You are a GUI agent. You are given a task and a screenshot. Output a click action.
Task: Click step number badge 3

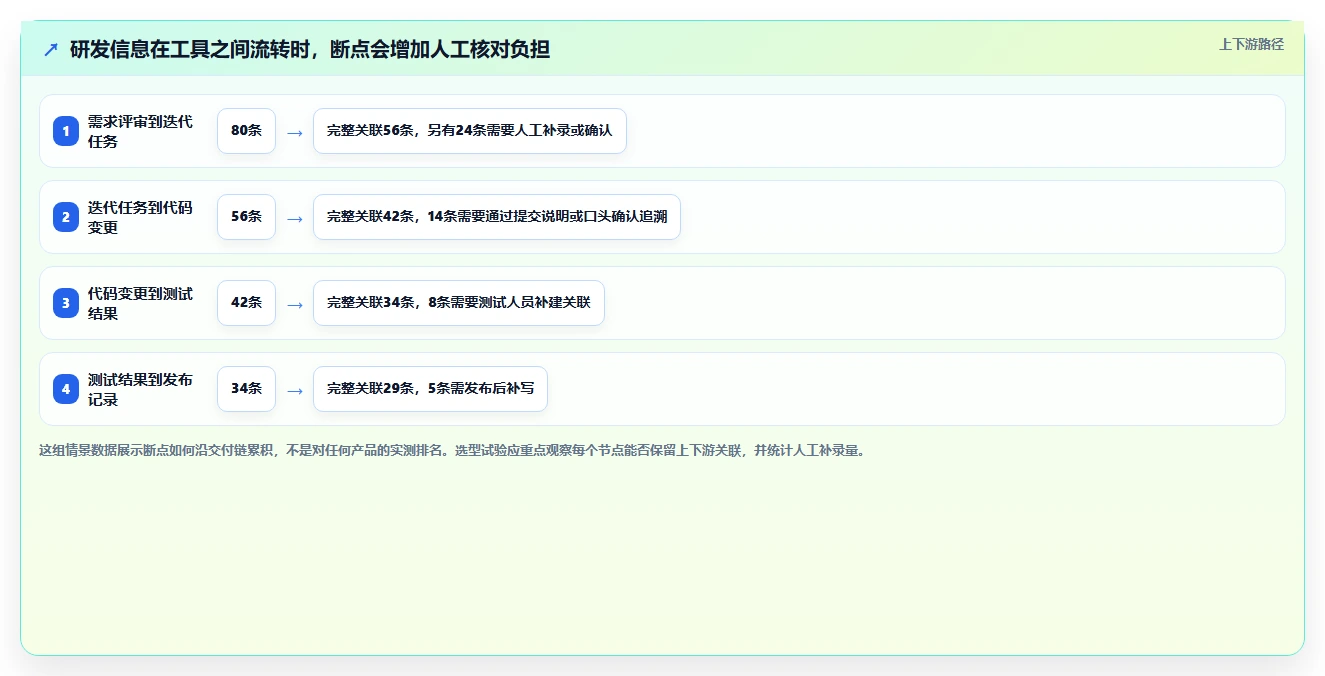[x=66, y=303]
